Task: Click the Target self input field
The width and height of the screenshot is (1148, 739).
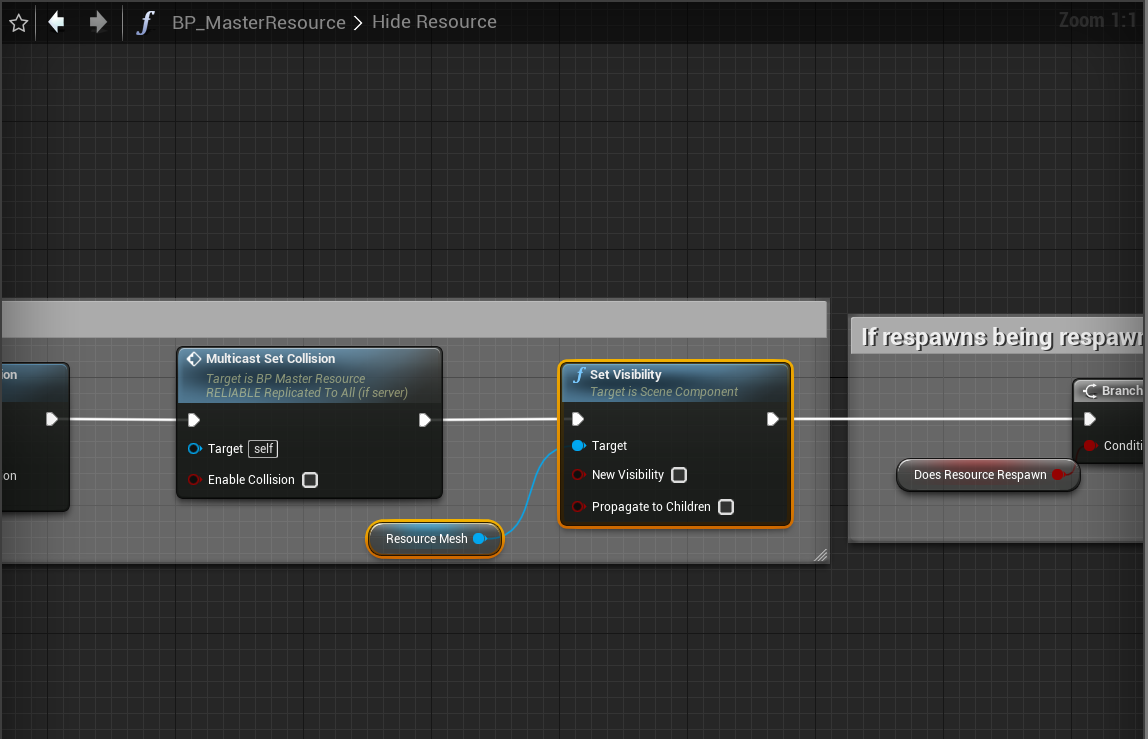Action: pos(264,449)
